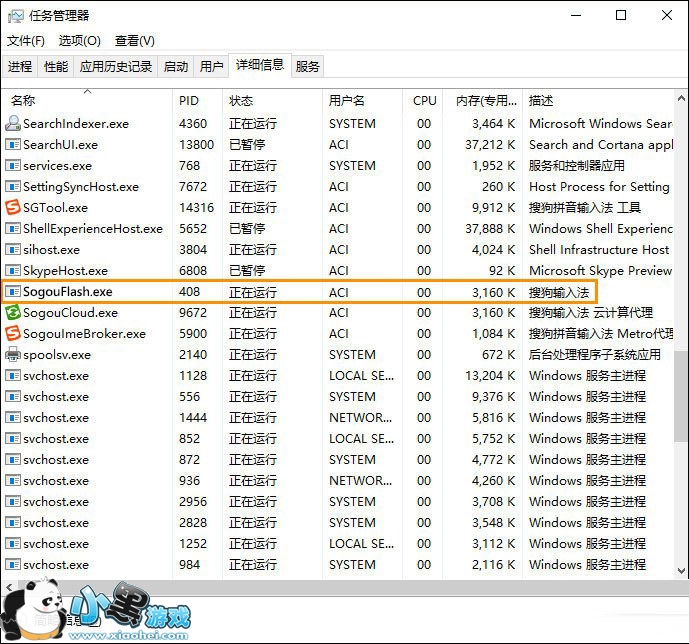Click the SkypeHost.exe process icon
The width and height of the screenshot is (689, 644).
click(13, 271)
